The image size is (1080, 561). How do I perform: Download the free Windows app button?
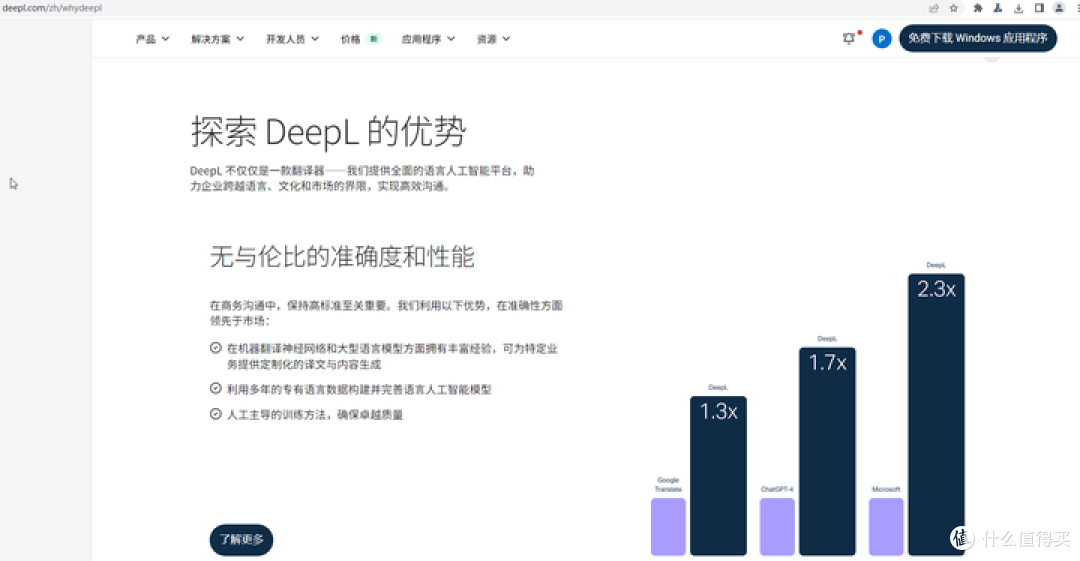click(977, 38)
